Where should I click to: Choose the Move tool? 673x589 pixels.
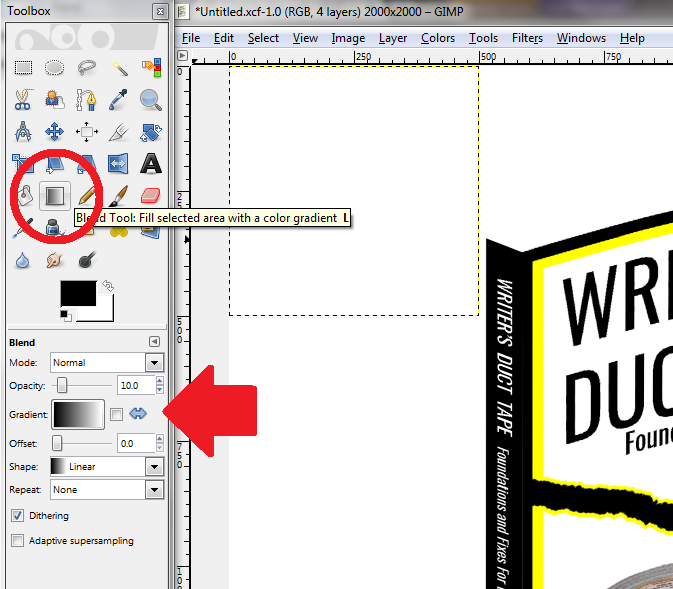pyautogui.click(x=56, y=131)
